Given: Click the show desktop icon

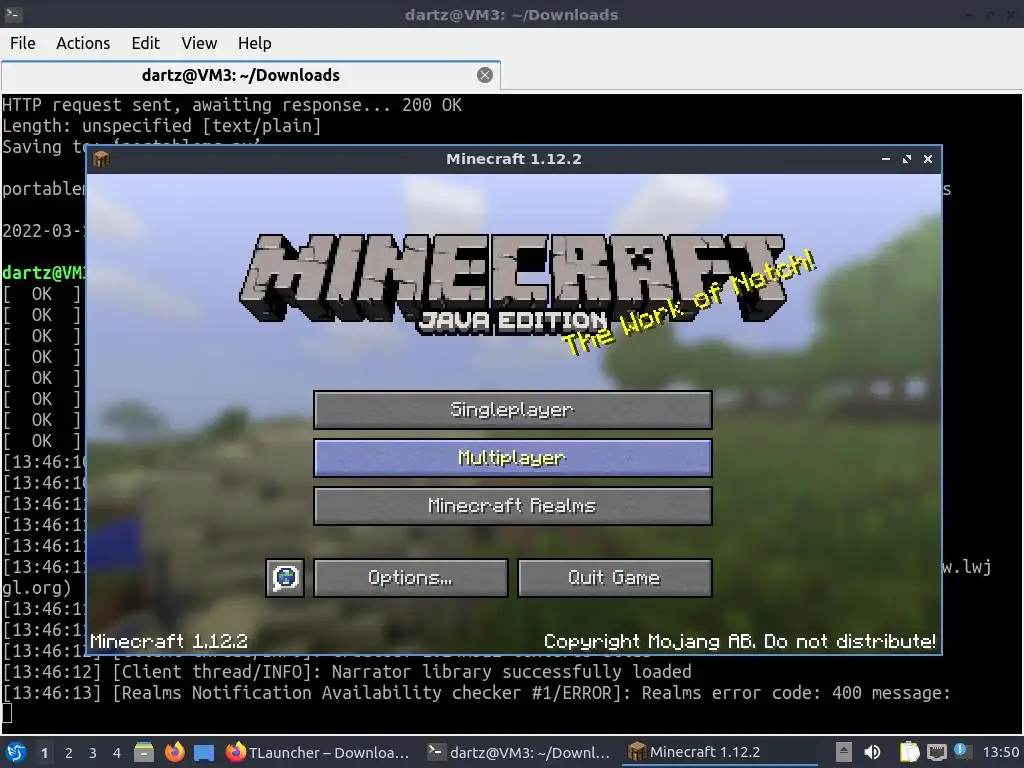Looking at the screenshot, I should tap(204, 753).
